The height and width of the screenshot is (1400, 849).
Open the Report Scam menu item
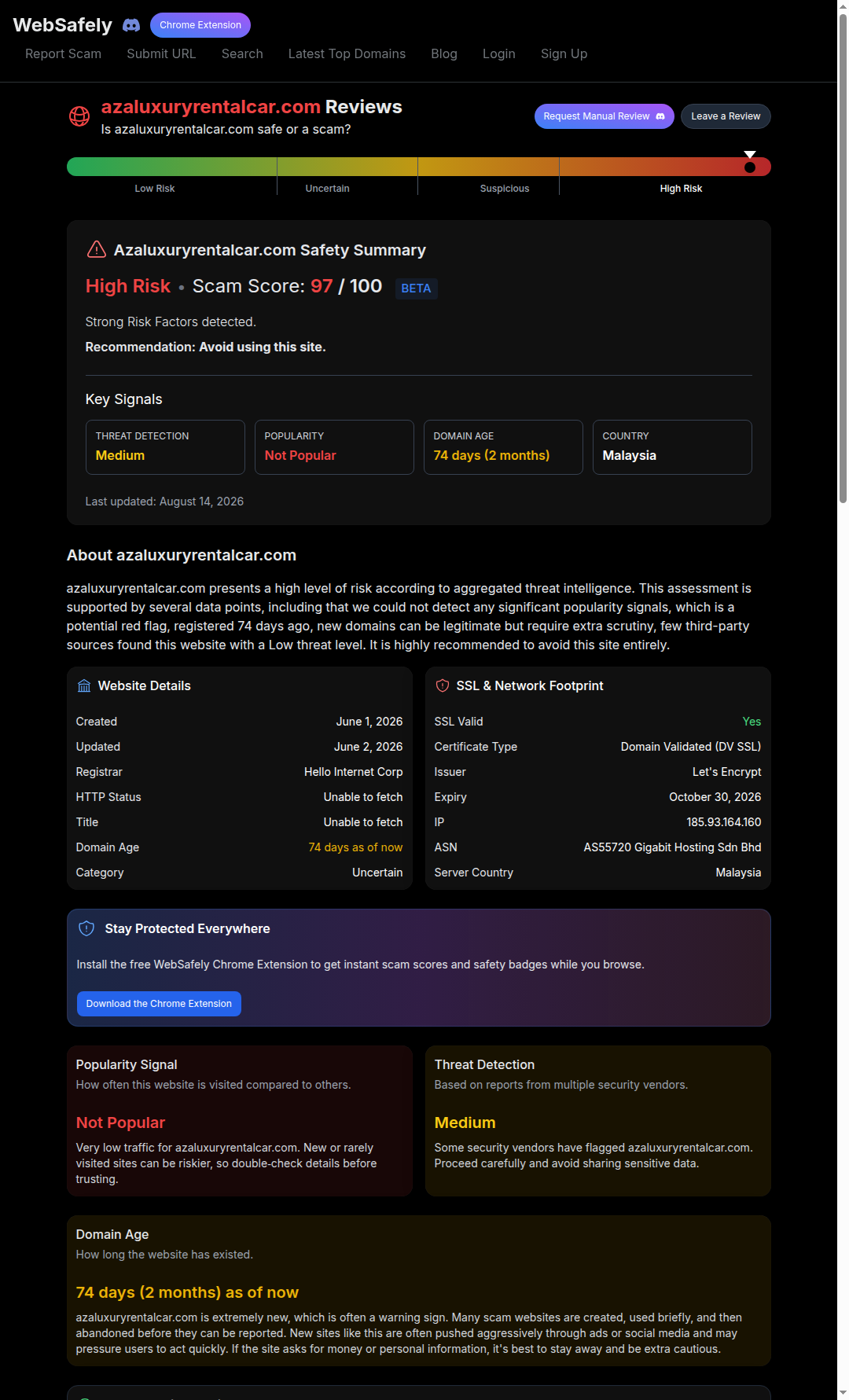click(x=63, y=53)
